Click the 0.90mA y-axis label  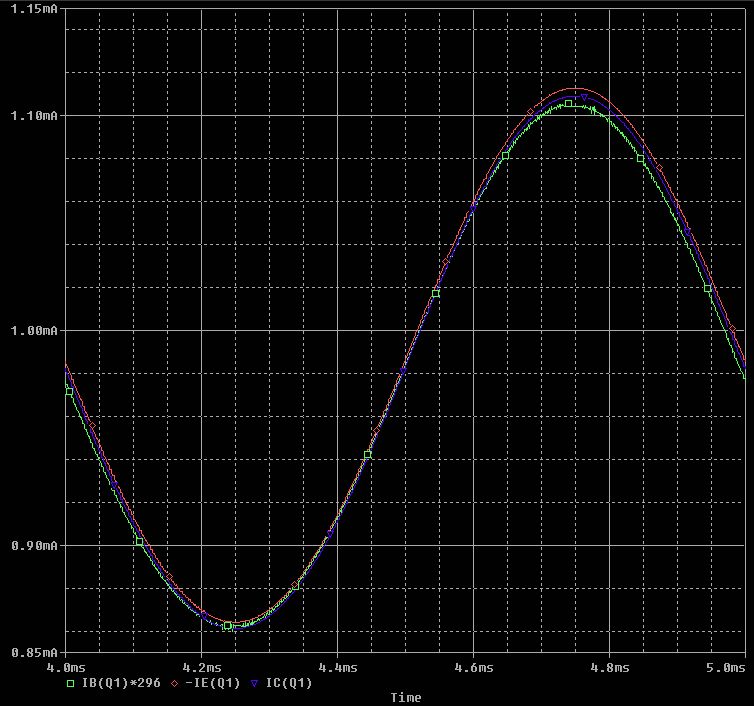34,545
